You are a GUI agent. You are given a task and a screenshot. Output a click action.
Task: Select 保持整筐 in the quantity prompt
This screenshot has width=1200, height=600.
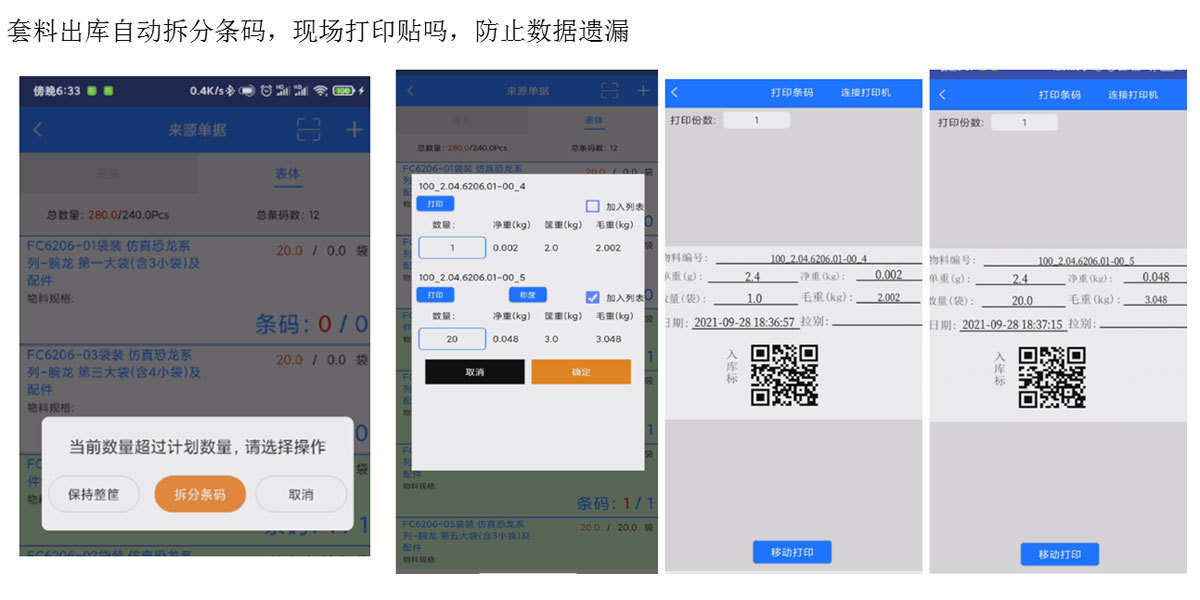point(93,494)
